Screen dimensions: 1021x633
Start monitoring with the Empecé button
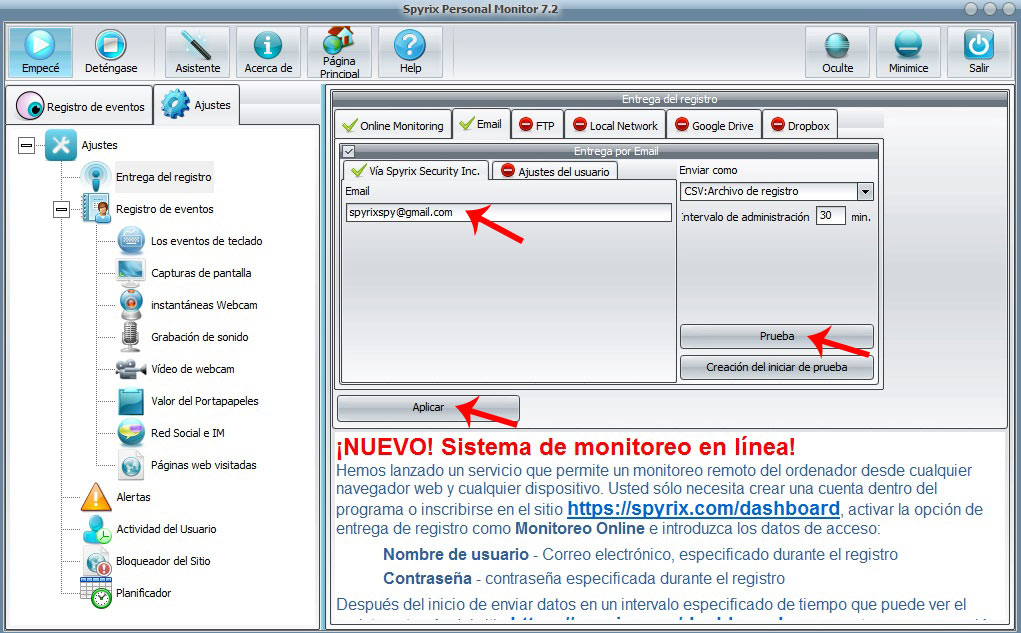click(x=40, y=52)
